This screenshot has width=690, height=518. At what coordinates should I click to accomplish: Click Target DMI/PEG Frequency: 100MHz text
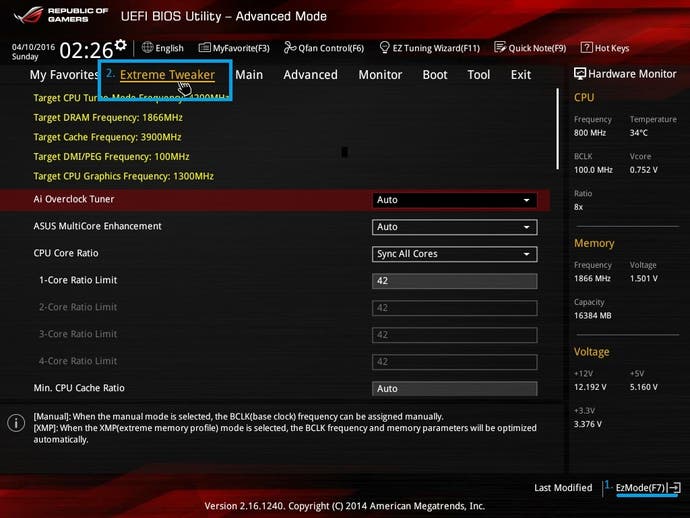pos(111,156)
